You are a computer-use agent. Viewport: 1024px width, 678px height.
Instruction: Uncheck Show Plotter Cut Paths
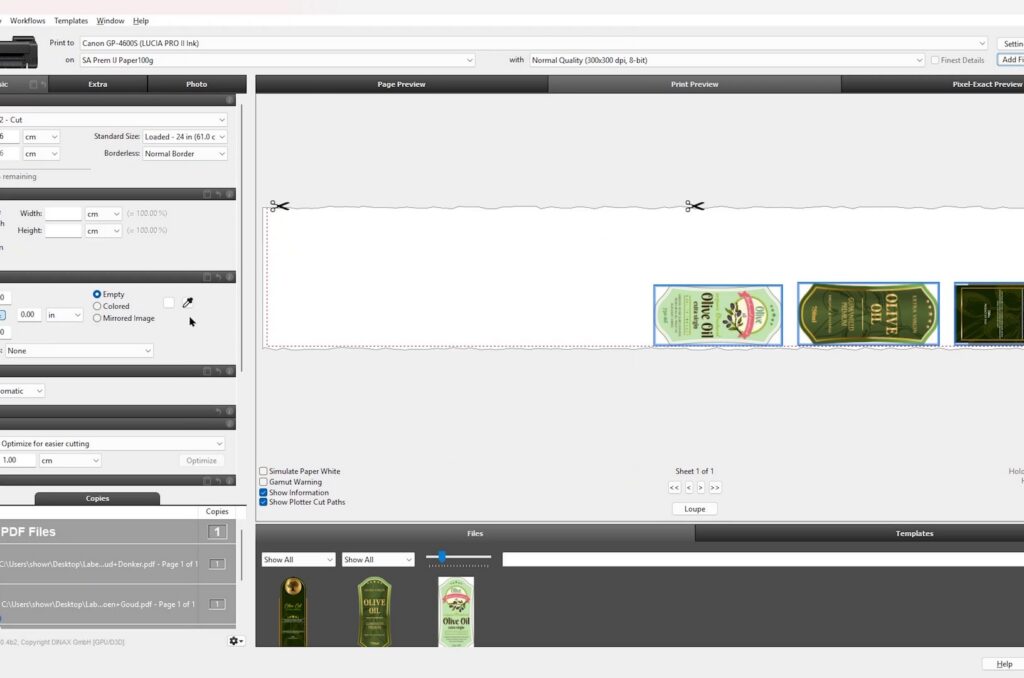coord(263,502)
